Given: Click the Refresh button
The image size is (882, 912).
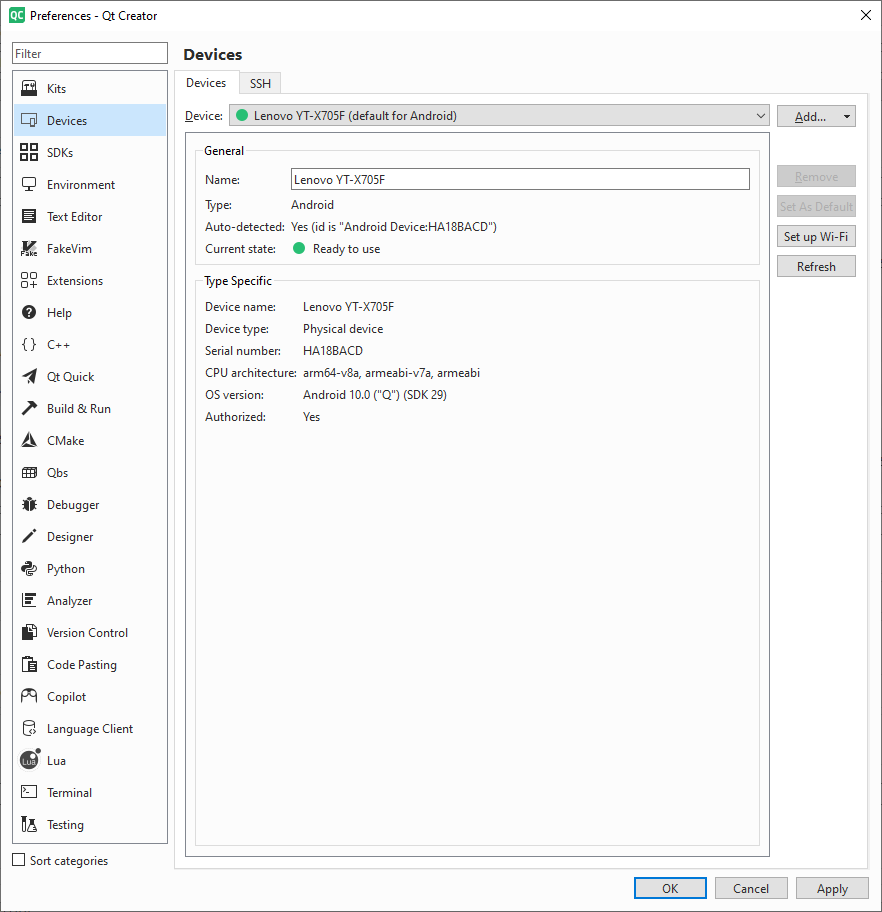Looking at the screenshot, I should pos(816,266).
